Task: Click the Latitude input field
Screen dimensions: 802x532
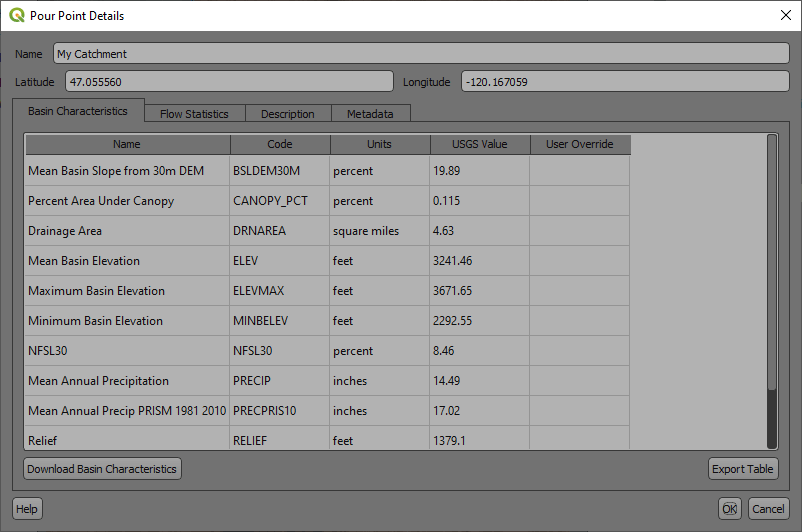Action: (x=229, y=81)
